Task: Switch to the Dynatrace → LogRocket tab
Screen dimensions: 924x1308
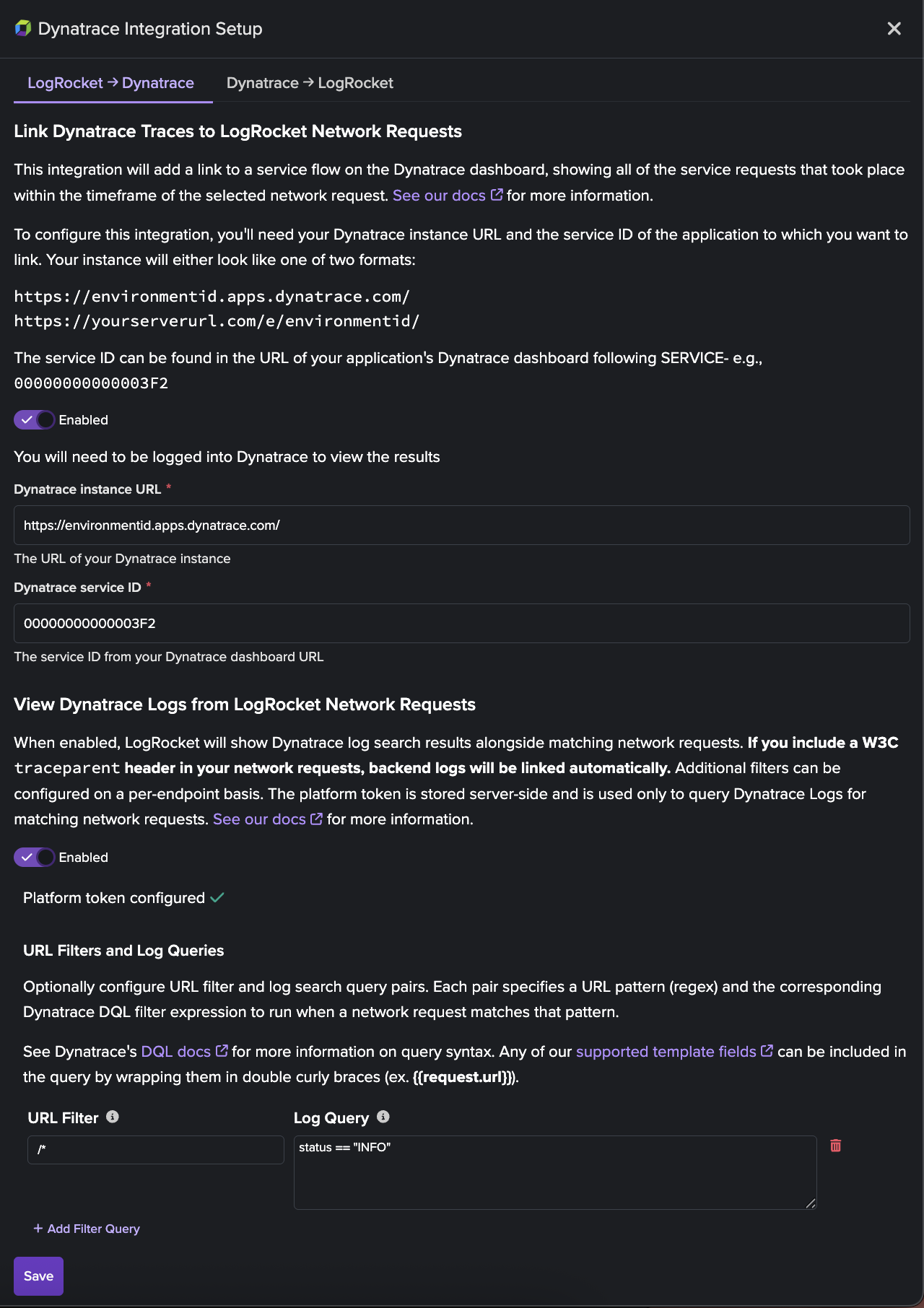Action: 310,83
